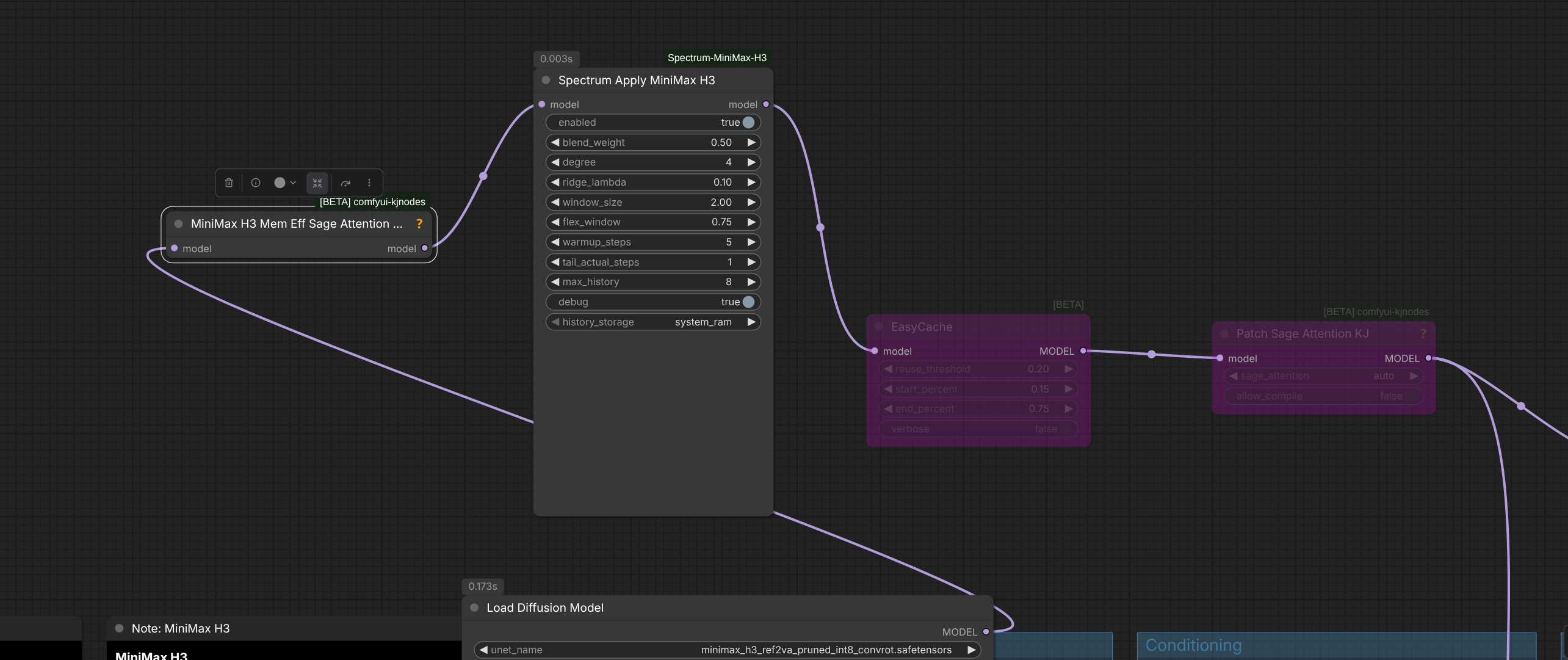Open the sage_attention dropdown set to auto
Screen dimensions: 1568x660
click(1323, 375)
